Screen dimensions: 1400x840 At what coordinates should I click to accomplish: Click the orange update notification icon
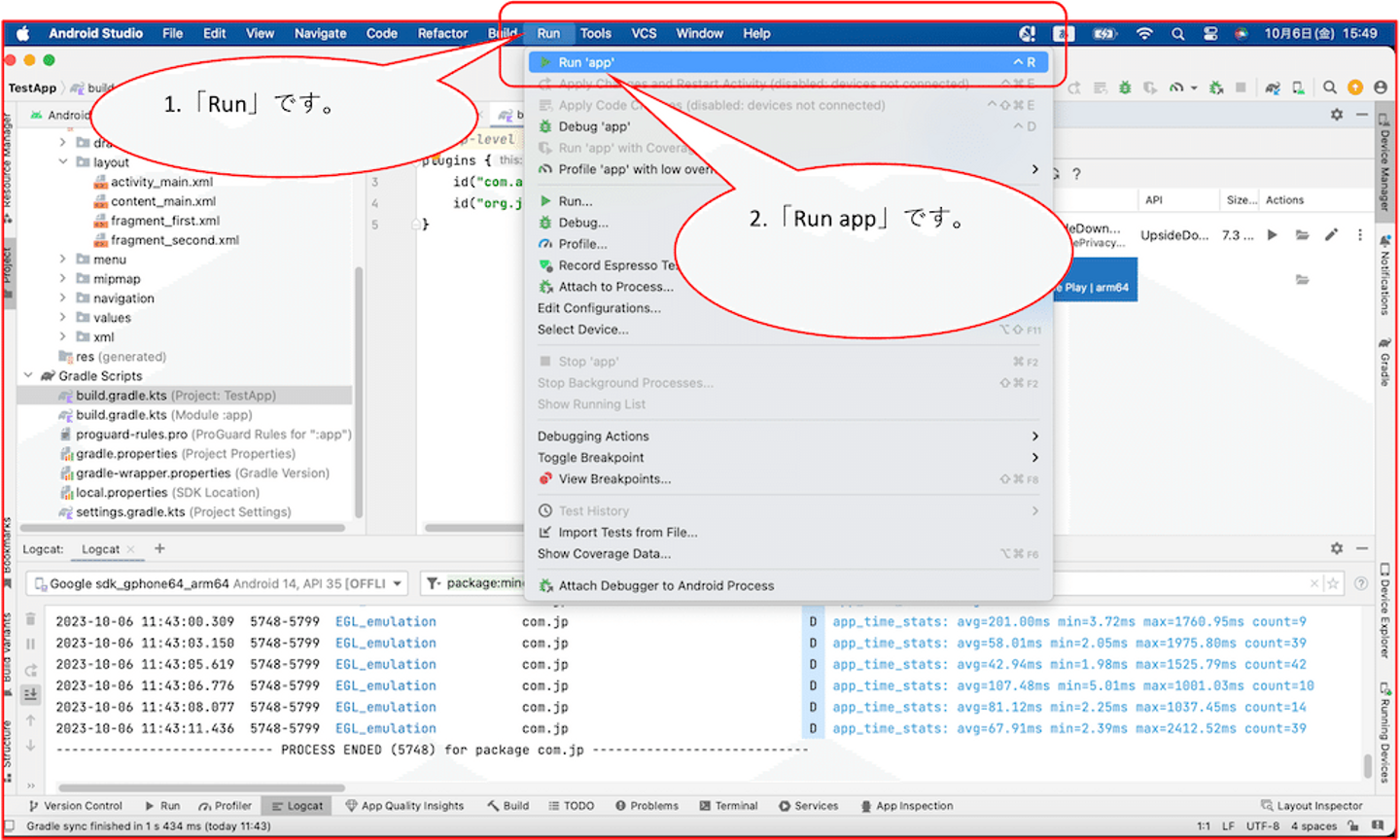coord(1355,87)
